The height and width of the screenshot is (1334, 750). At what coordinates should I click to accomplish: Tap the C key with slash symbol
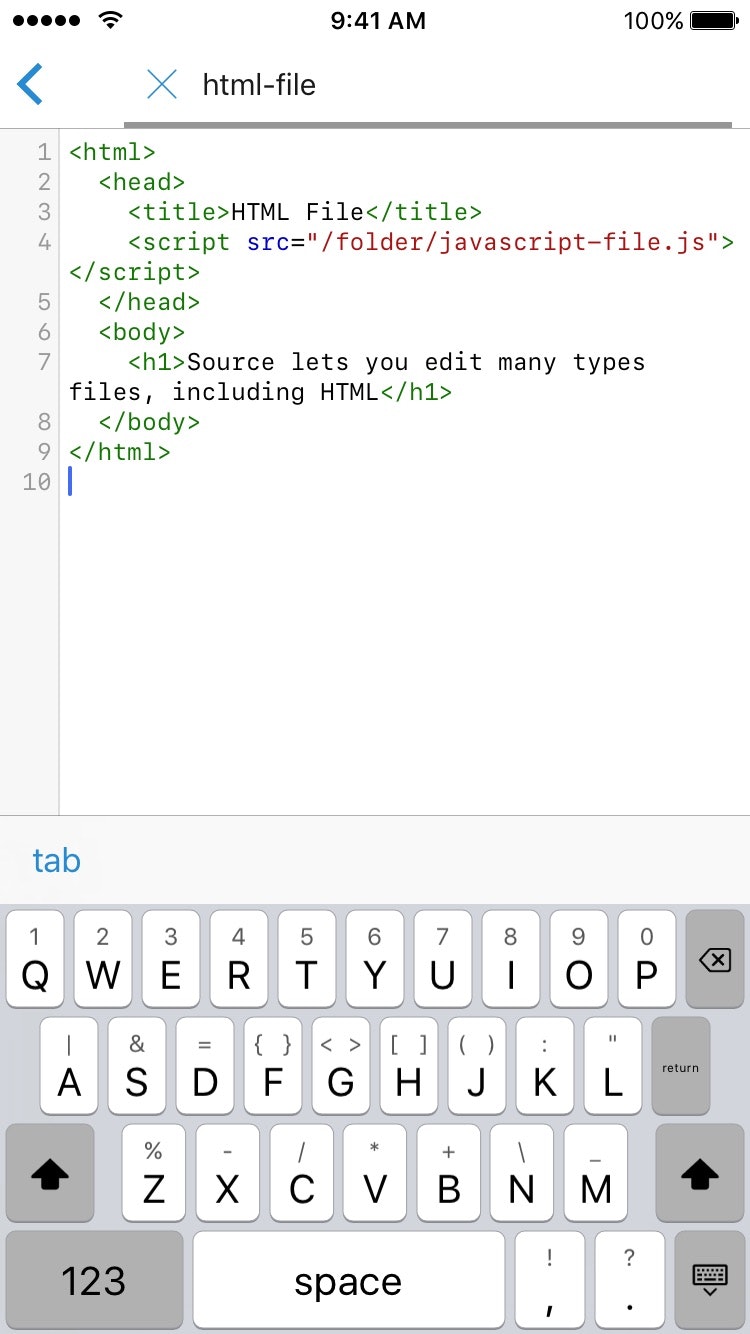302,1173
